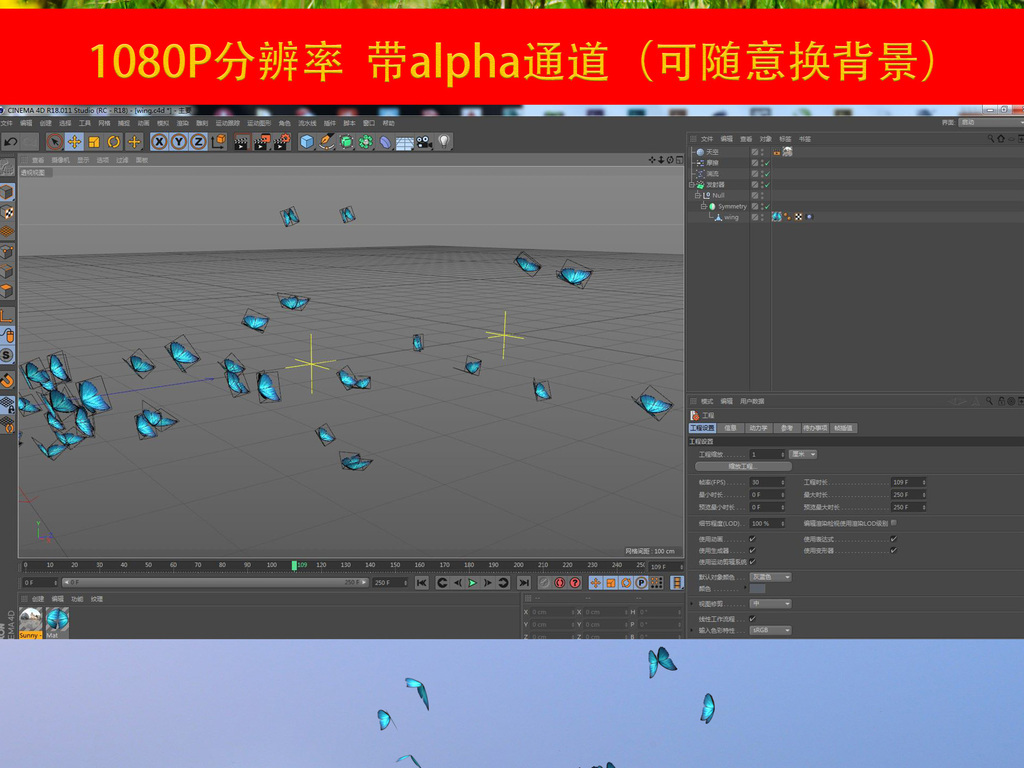Toggle the 使用表达式 checkbox
The width and height of the screenshot is (1024, 768).
tap(893, 539)
